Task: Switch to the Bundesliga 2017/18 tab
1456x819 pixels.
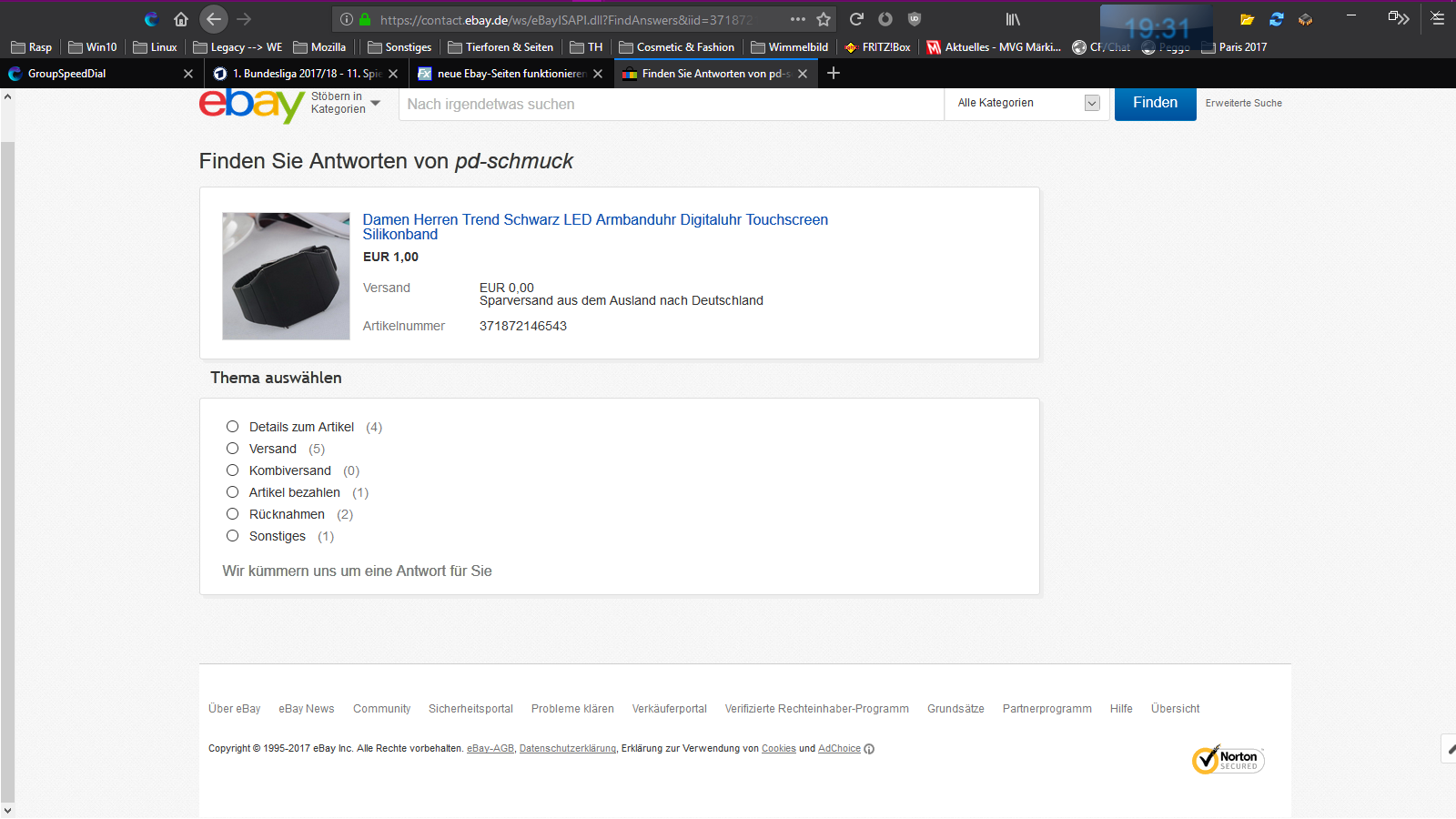Action: 298,74
